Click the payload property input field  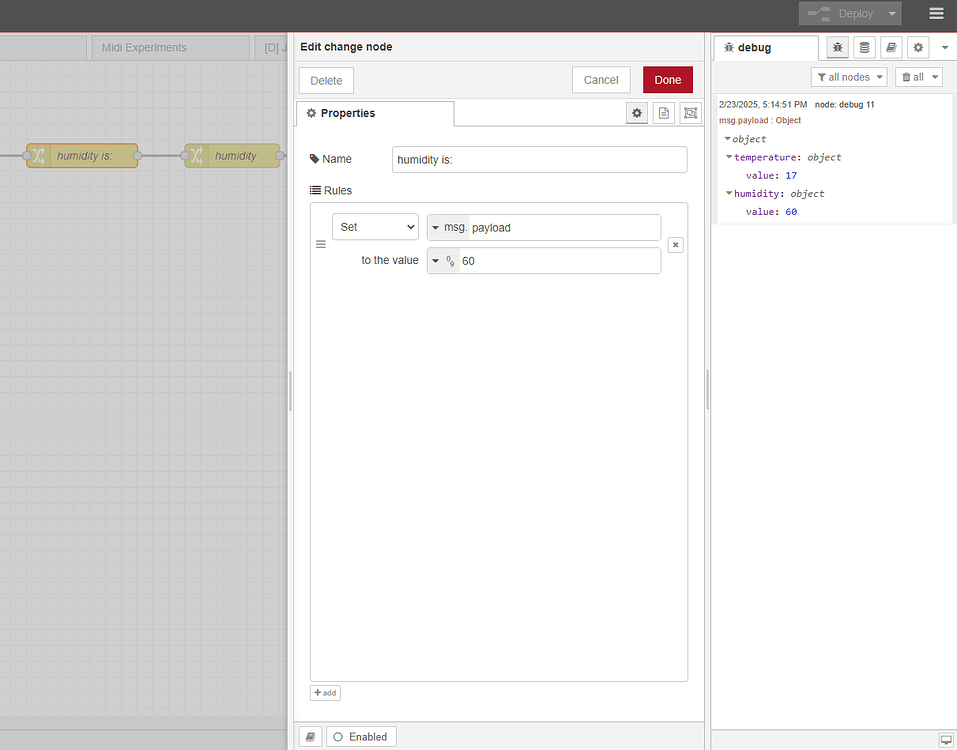tap(564, 228)
